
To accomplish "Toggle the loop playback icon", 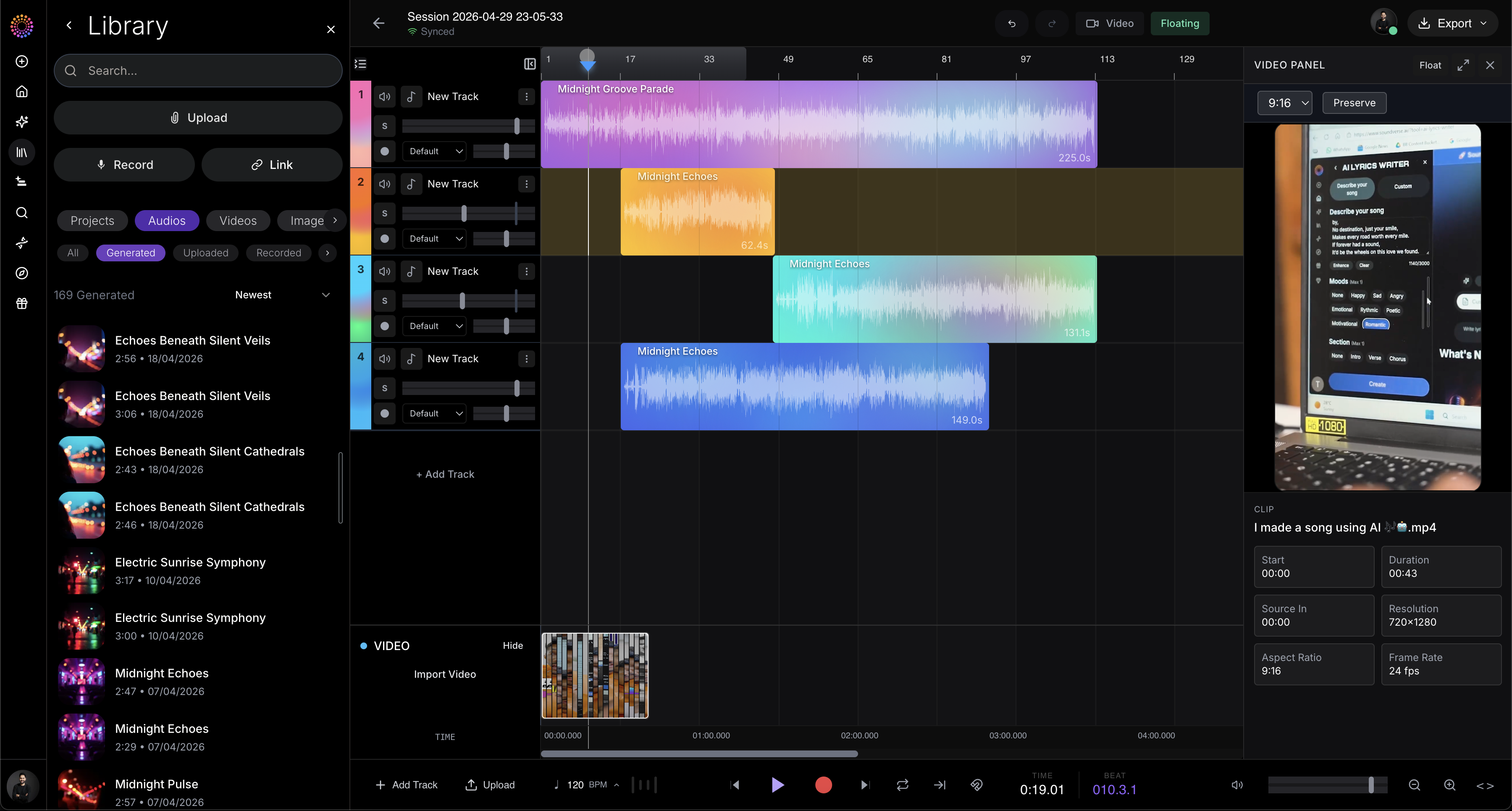I will point(903,785).
